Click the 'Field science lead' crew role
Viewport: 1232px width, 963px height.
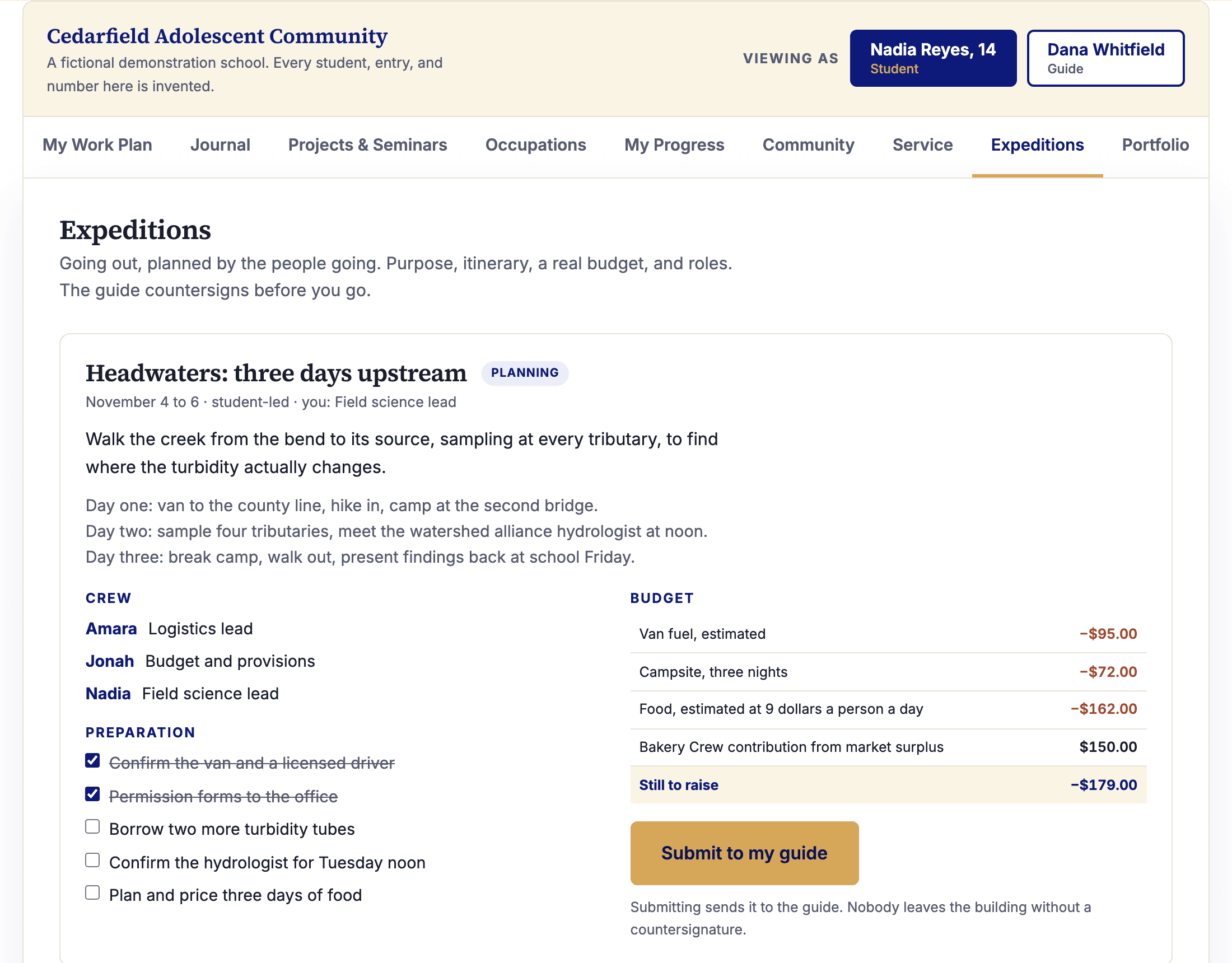point(211,694)
